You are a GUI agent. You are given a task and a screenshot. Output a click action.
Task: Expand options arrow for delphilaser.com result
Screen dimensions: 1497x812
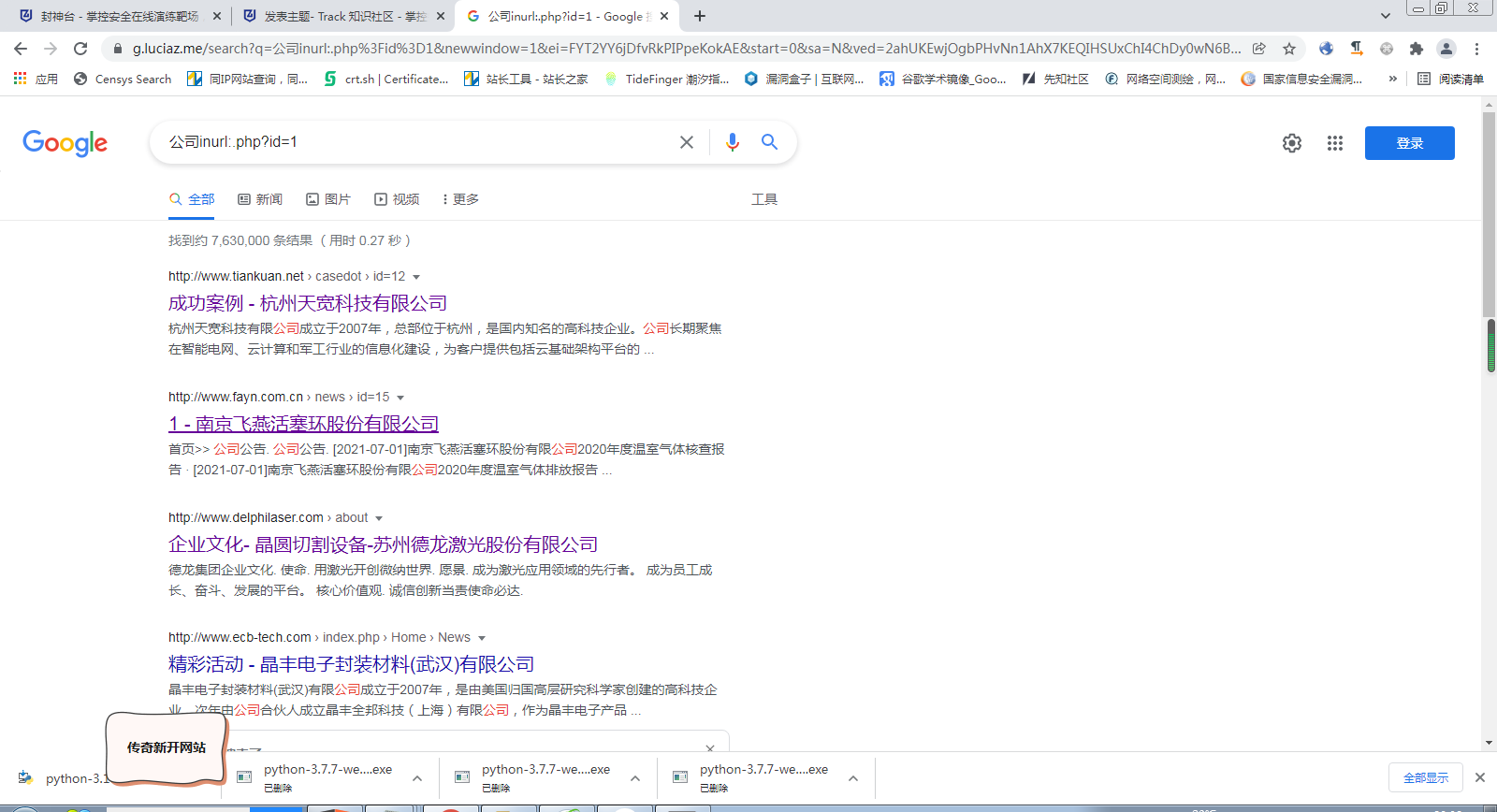(379, 518)
